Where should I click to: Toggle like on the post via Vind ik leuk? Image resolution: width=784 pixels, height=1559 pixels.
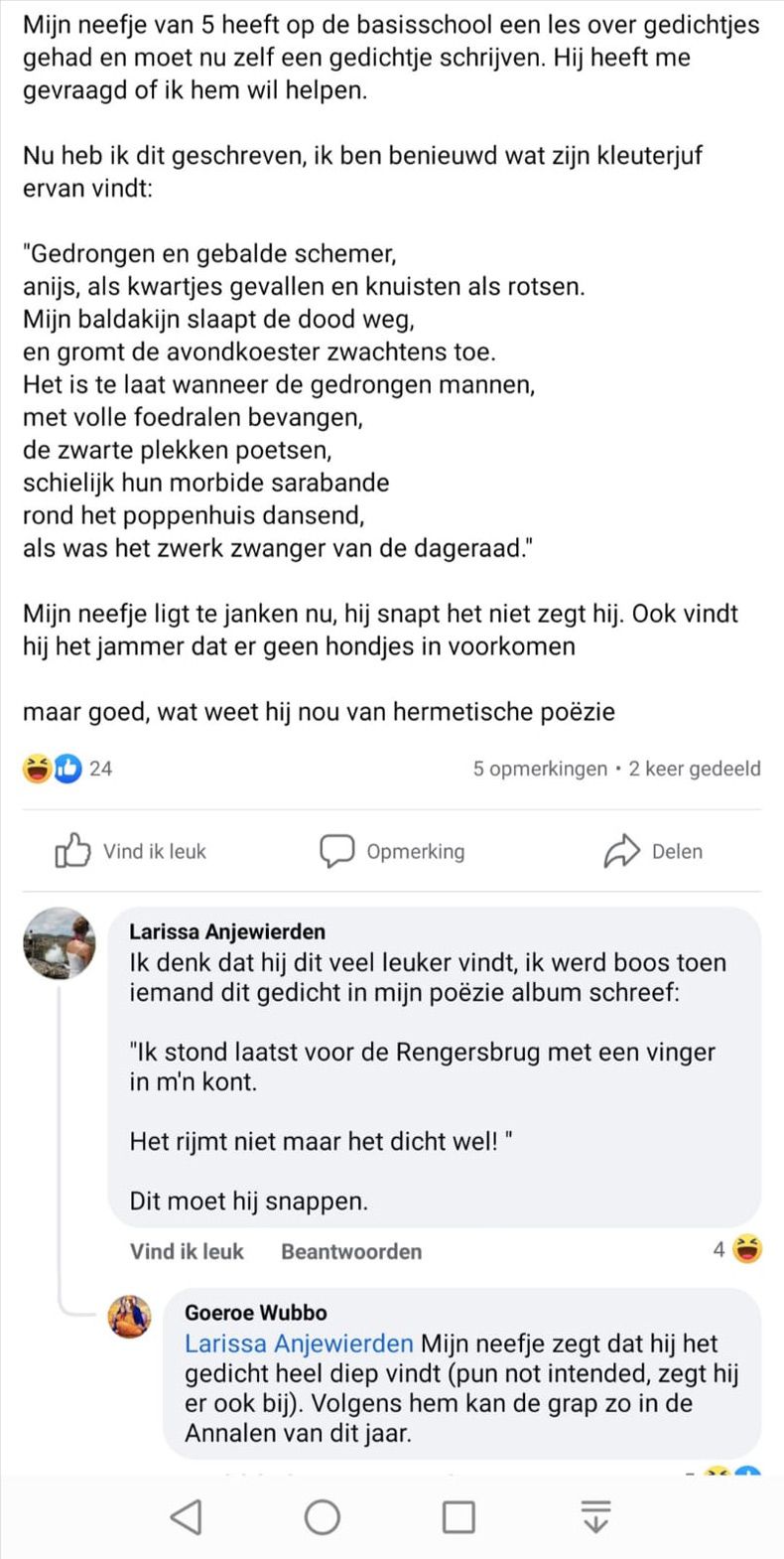153,851
